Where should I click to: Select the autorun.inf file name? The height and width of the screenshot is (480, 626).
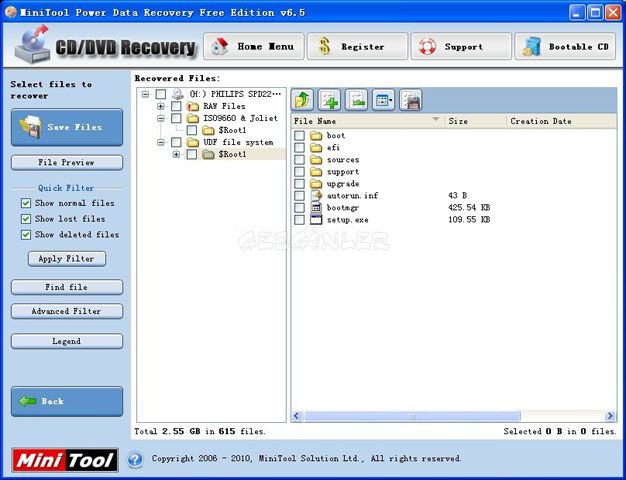(352, 196)
